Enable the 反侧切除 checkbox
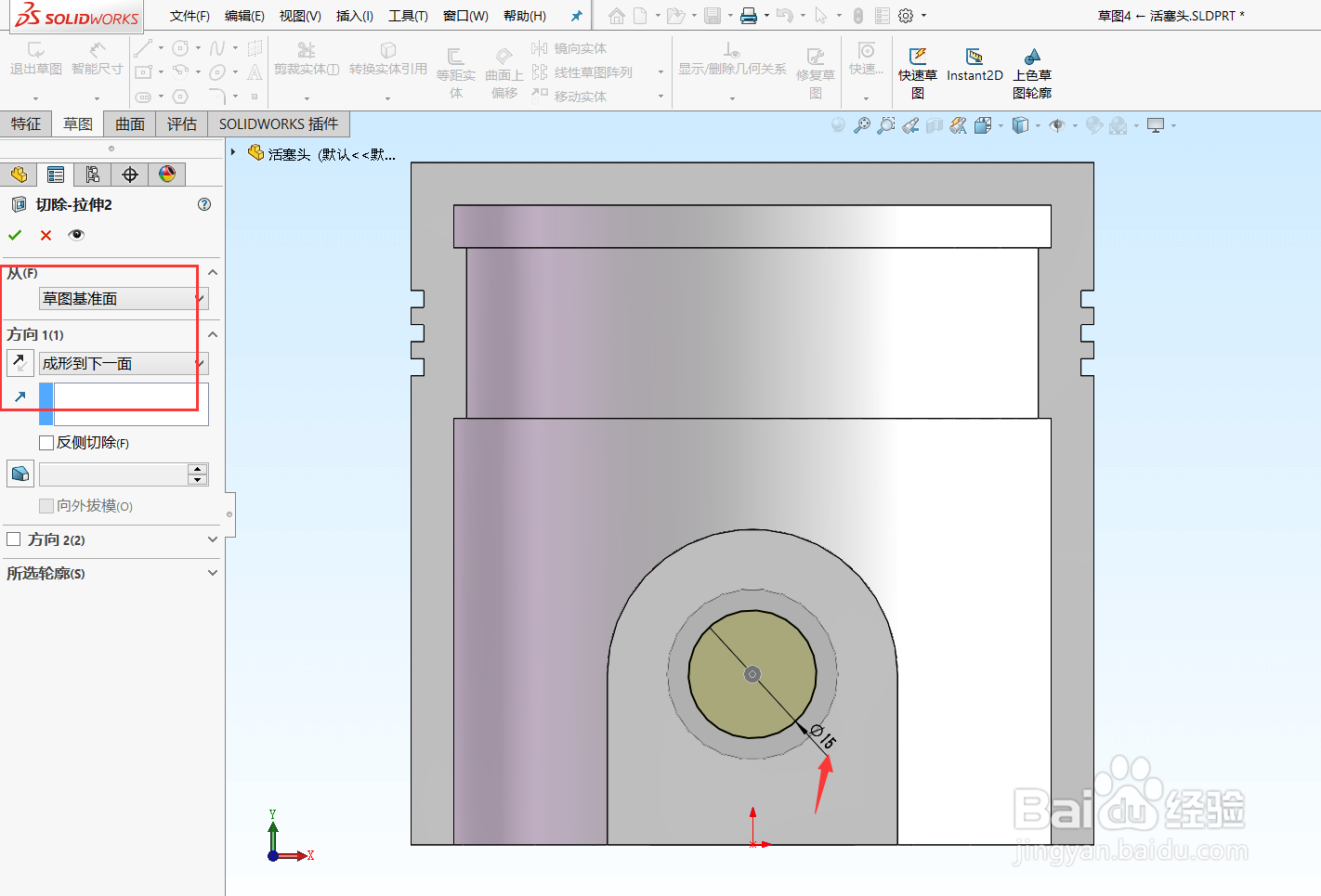This screenshot has height=896, width=1321. pyautogui.click(x=46, y=442)
